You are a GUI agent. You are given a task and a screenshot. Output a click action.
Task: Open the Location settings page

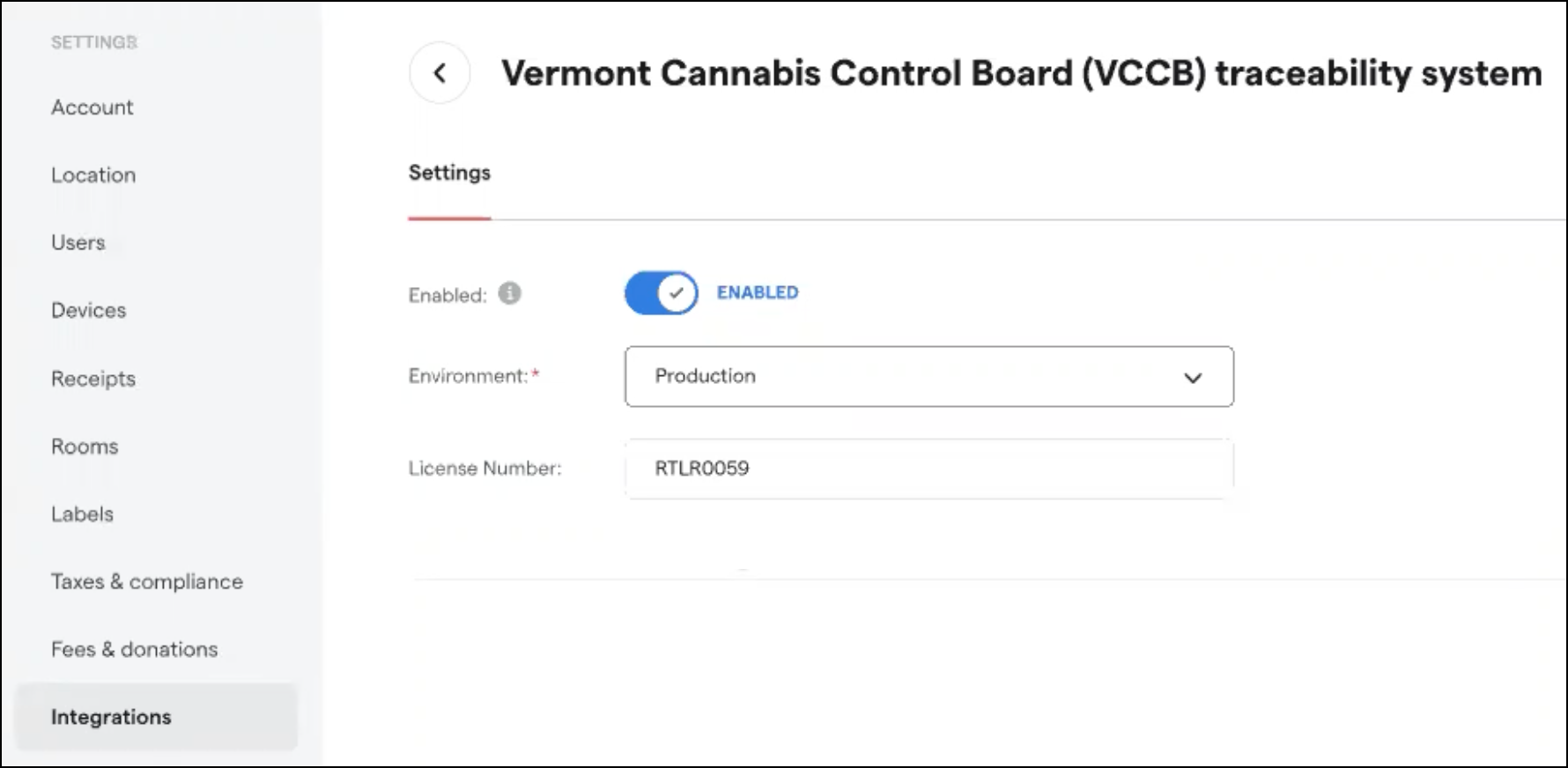[x=93, y=175]
